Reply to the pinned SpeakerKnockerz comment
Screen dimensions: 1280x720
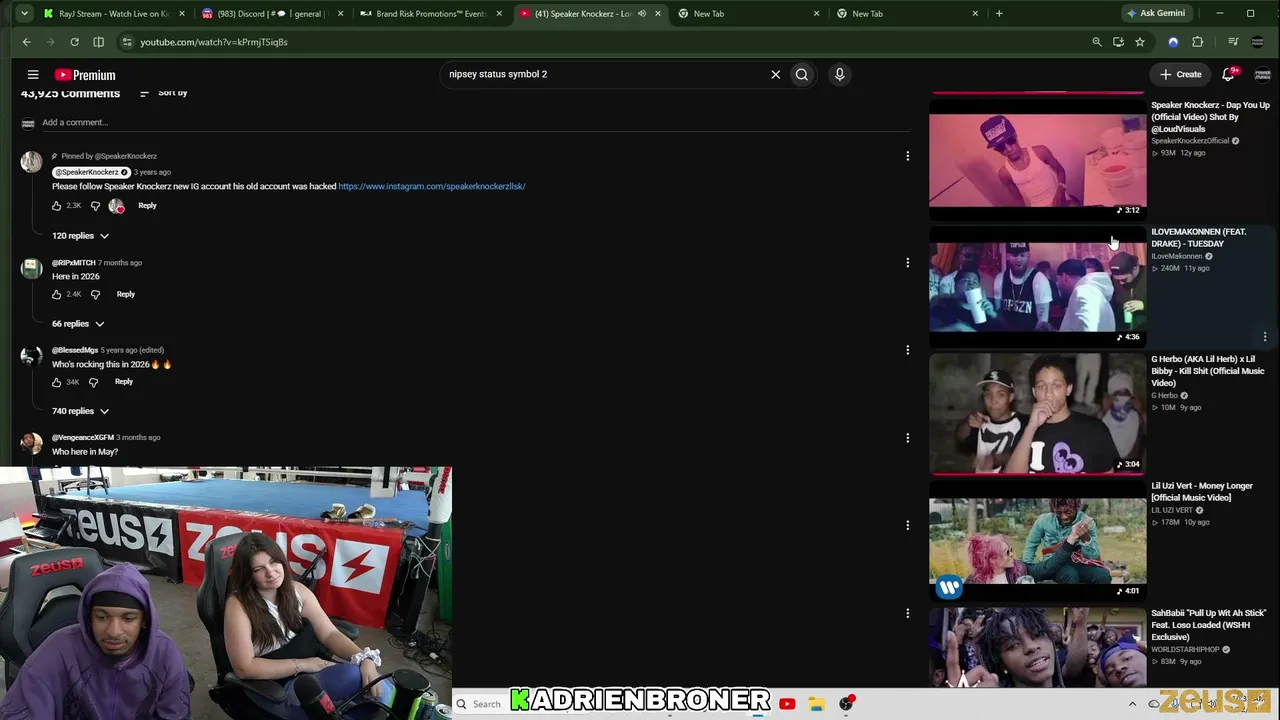(147, 206)
